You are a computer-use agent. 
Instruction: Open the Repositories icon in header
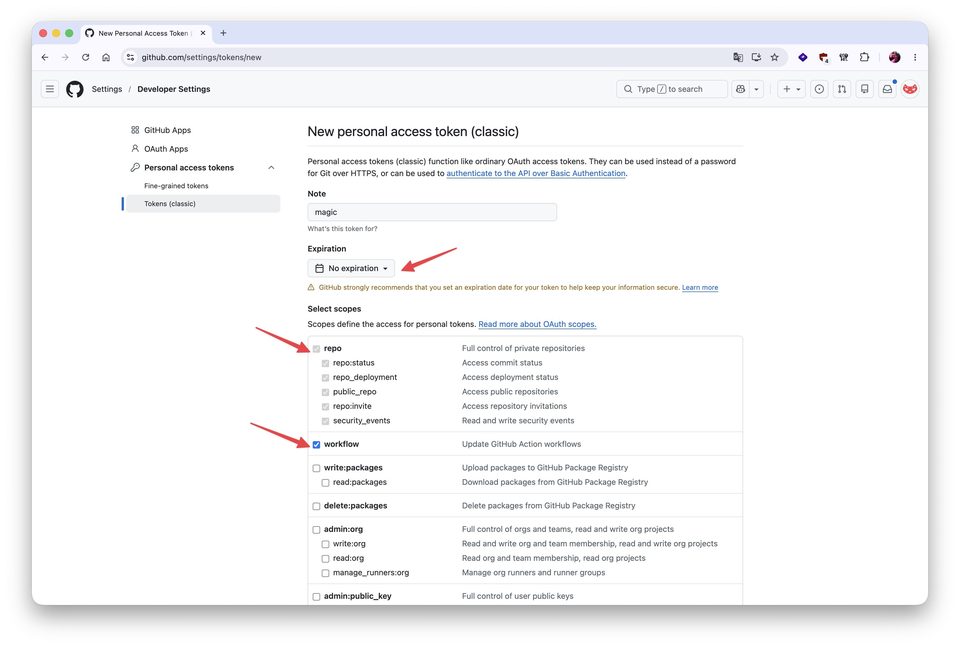(864, 89)
